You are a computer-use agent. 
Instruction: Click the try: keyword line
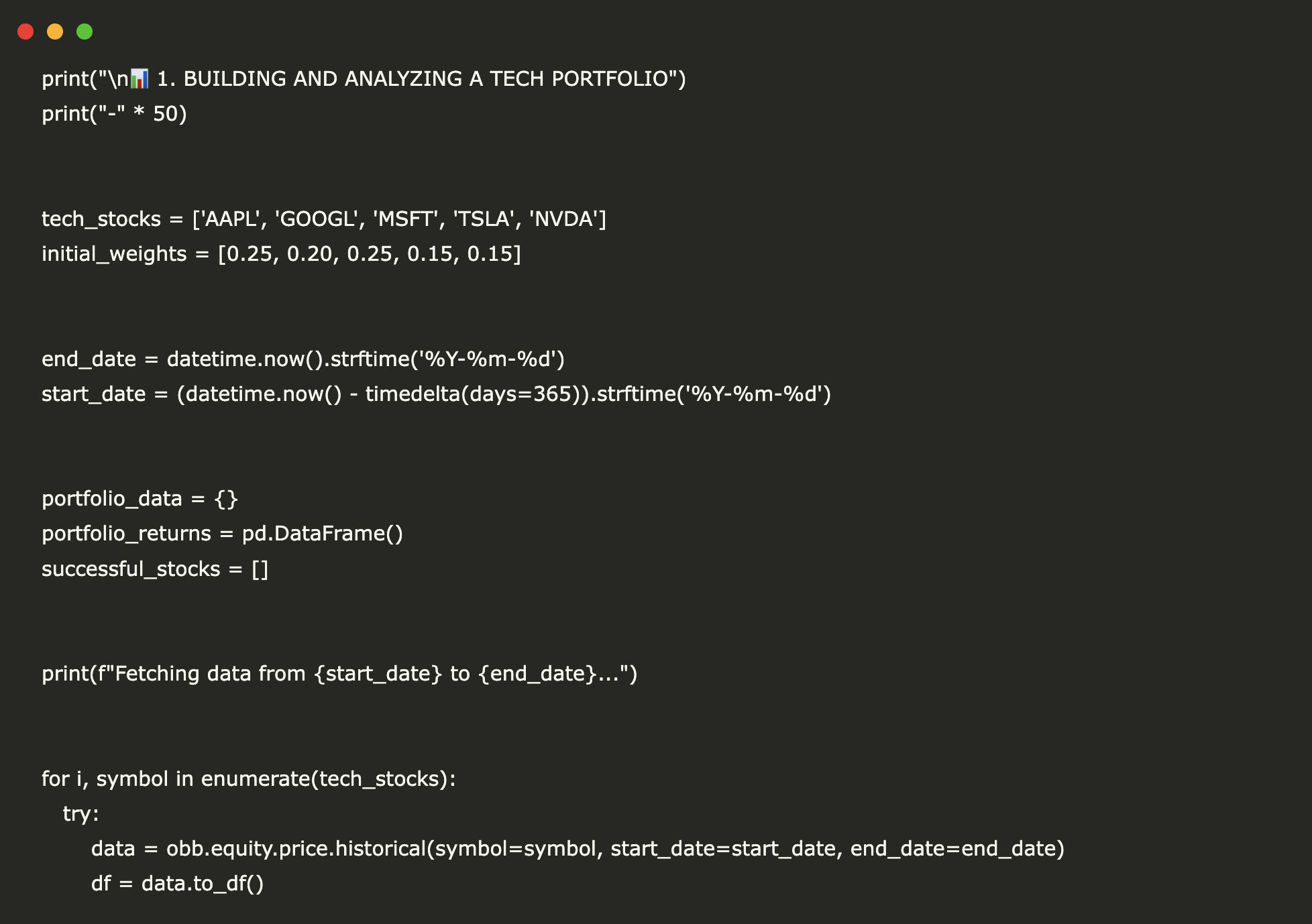(x=80, y=814)
